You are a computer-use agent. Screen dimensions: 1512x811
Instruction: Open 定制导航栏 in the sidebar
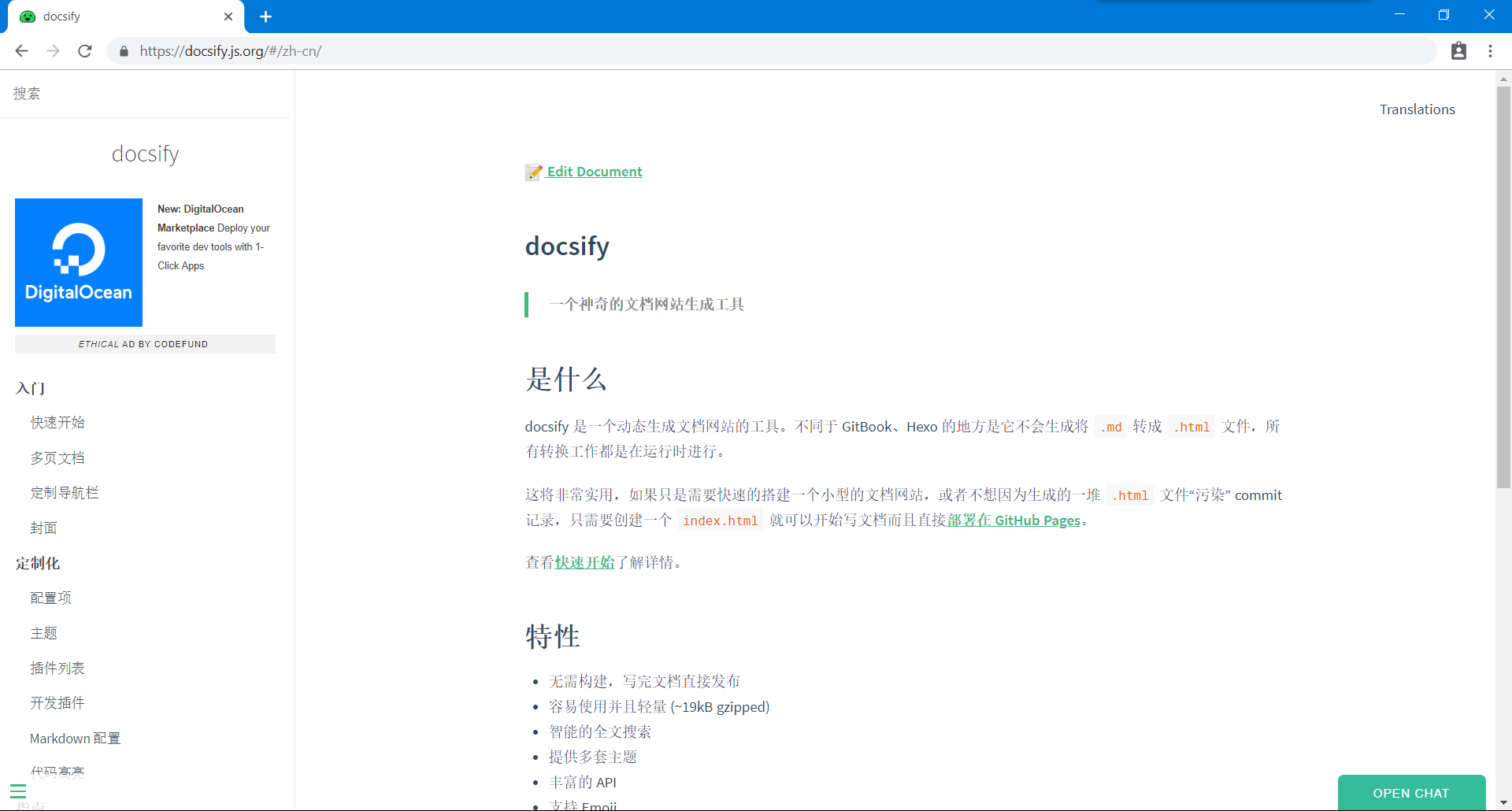65,493
